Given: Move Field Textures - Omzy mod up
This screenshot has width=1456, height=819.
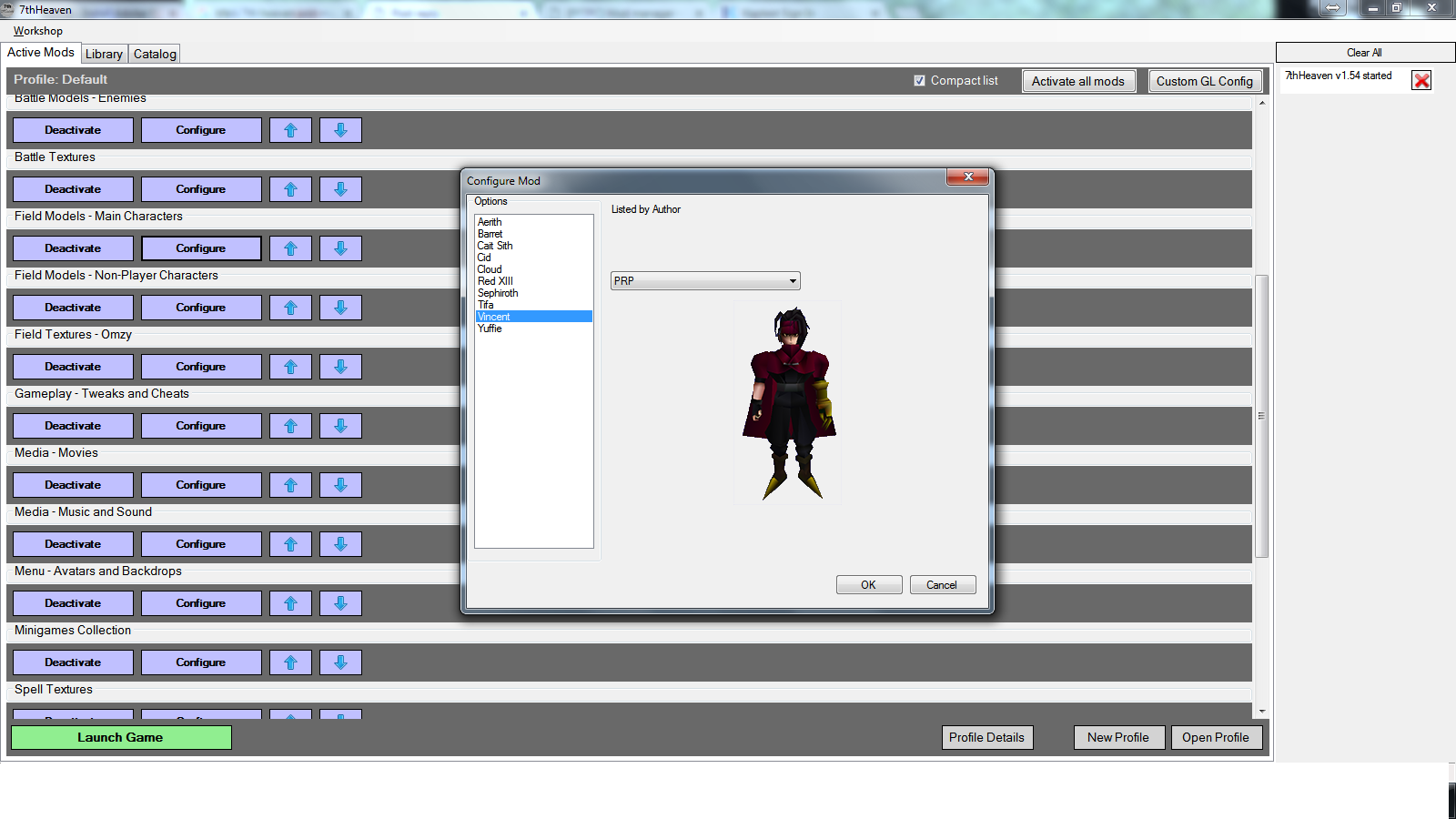Looking at the screenshot, I should (x=290, y=367).
